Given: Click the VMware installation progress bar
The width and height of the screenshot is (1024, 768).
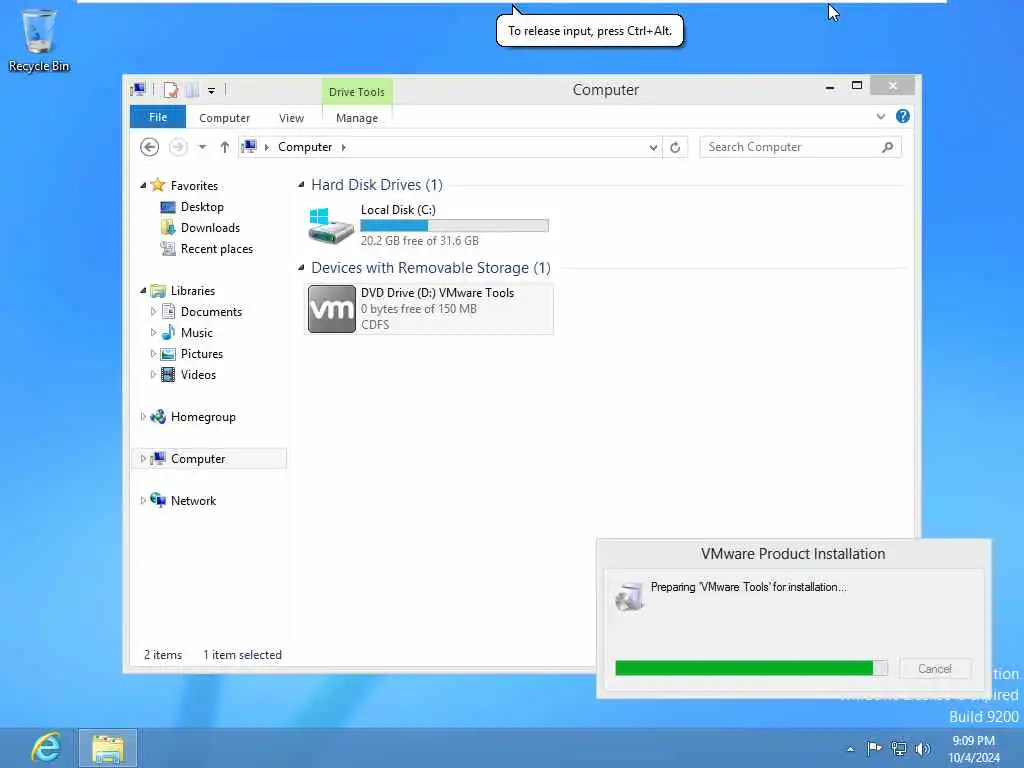Looking at the screenshot, I should click(751, 667).
